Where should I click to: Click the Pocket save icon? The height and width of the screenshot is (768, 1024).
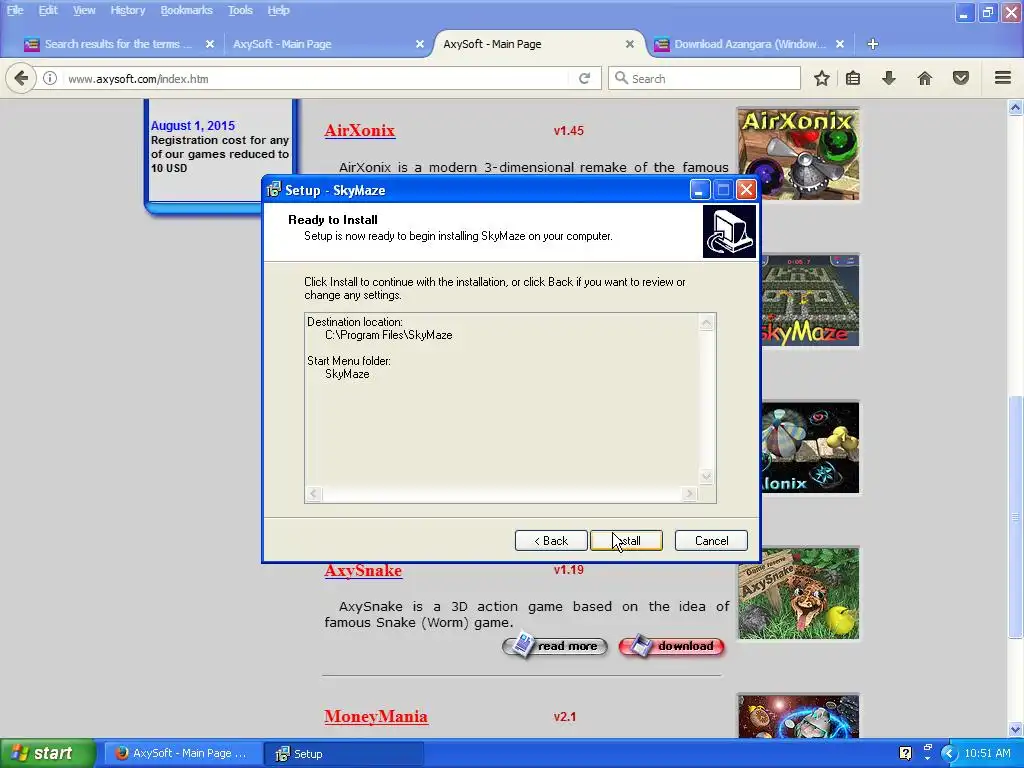[961, 78]
